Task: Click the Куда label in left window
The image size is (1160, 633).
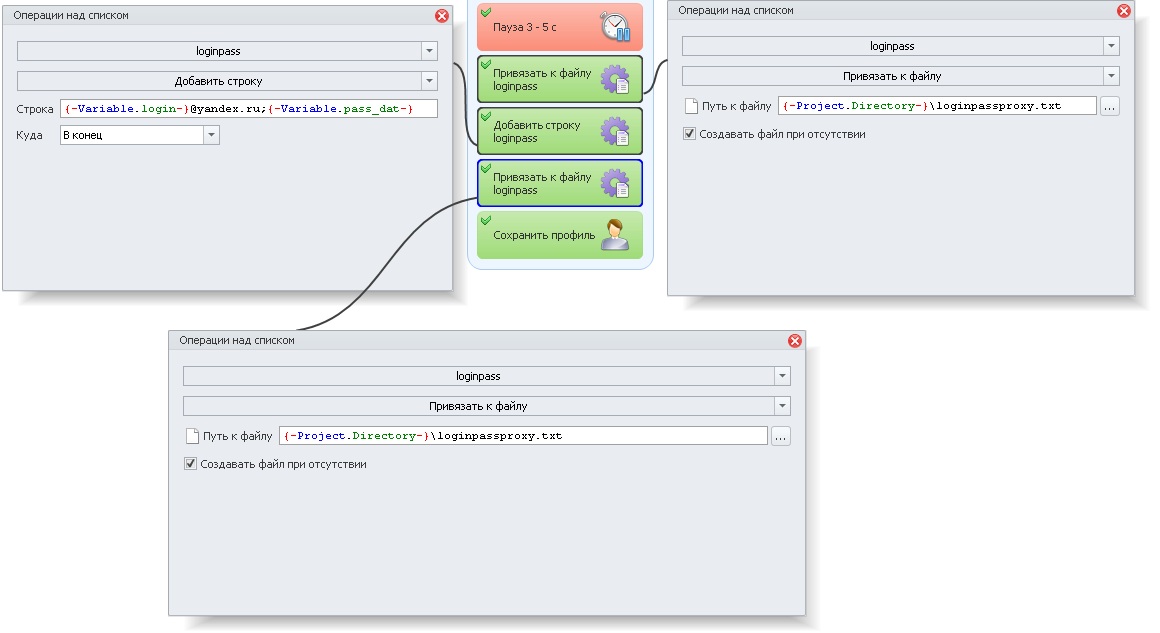Action: point(30,135)
